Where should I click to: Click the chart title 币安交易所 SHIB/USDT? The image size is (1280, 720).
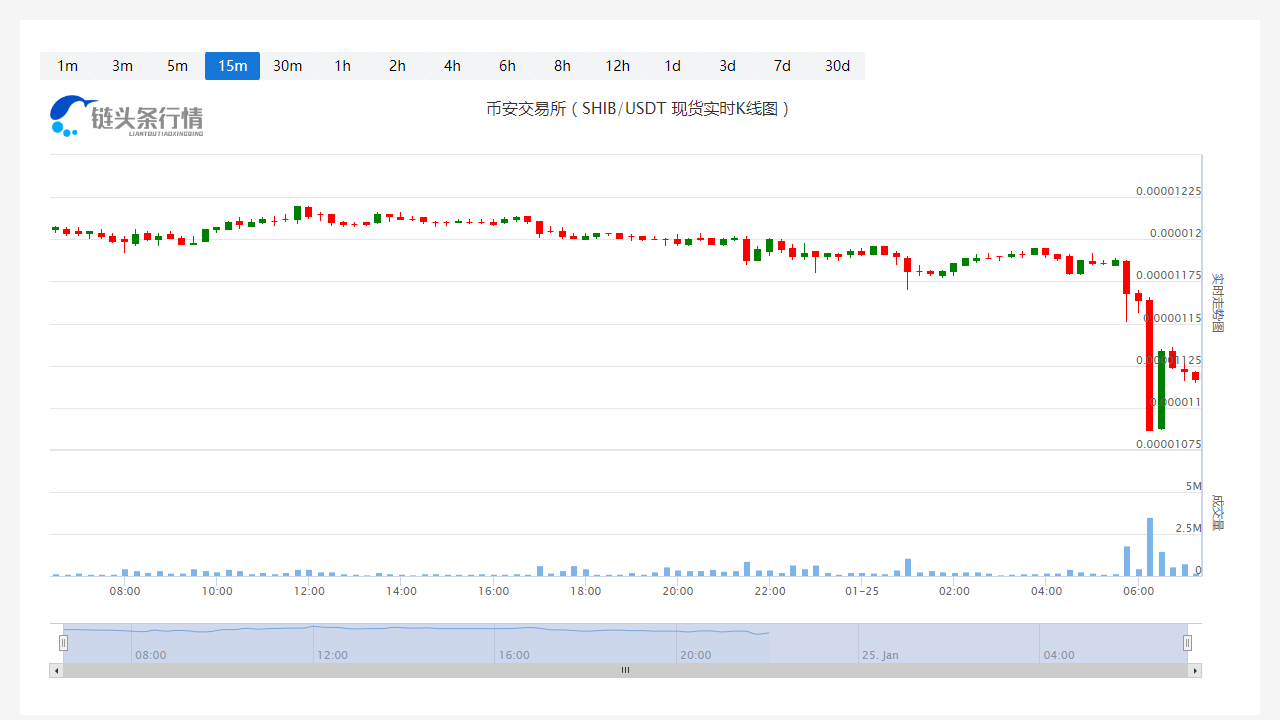coord(639,109)
